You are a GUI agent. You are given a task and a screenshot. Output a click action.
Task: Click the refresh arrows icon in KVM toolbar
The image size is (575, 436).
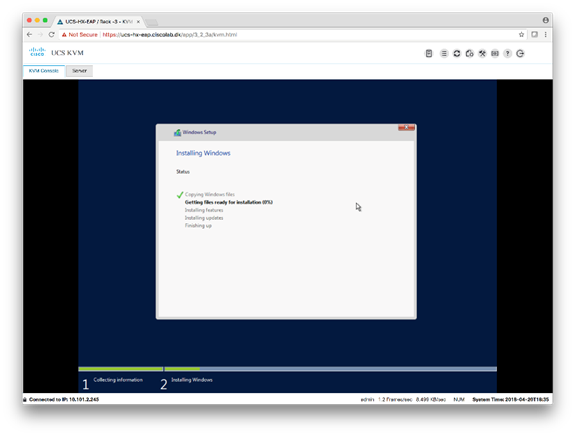tap(457, 54)
